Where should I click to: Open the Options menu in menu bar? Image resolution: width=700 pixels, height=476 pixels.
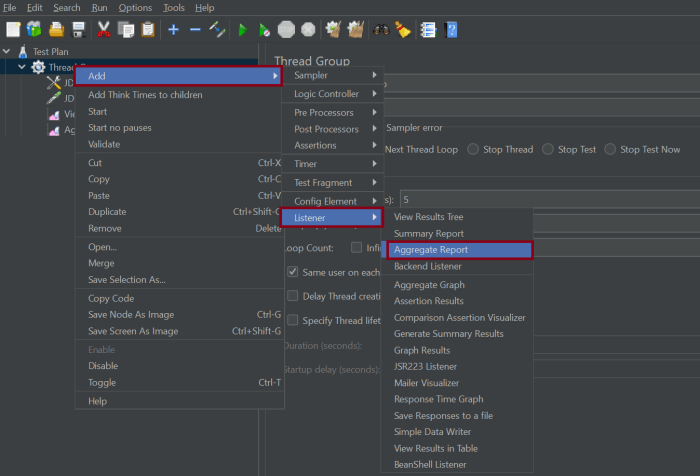(x=135, y=7)
